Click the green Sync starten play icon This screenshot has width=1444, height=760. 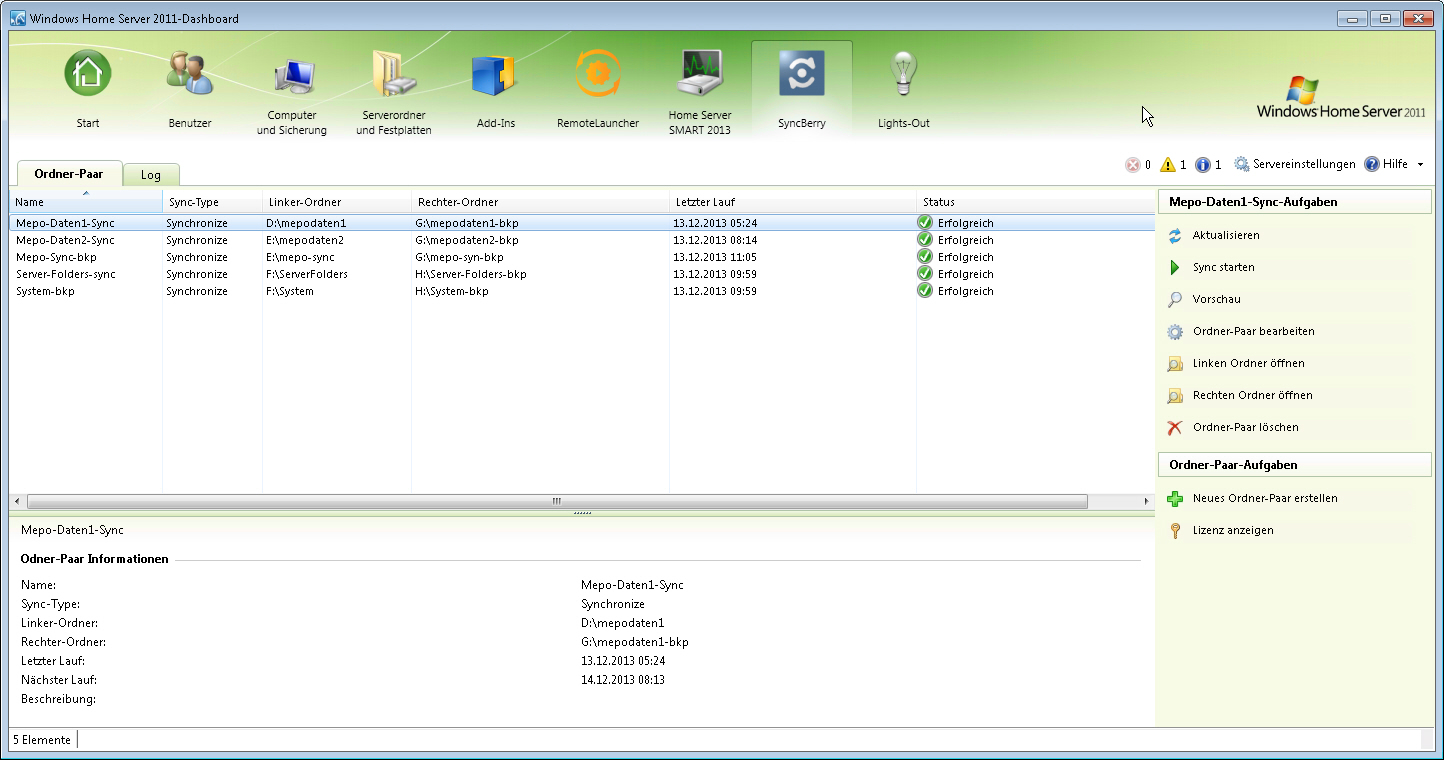[x=1175, y=268]
